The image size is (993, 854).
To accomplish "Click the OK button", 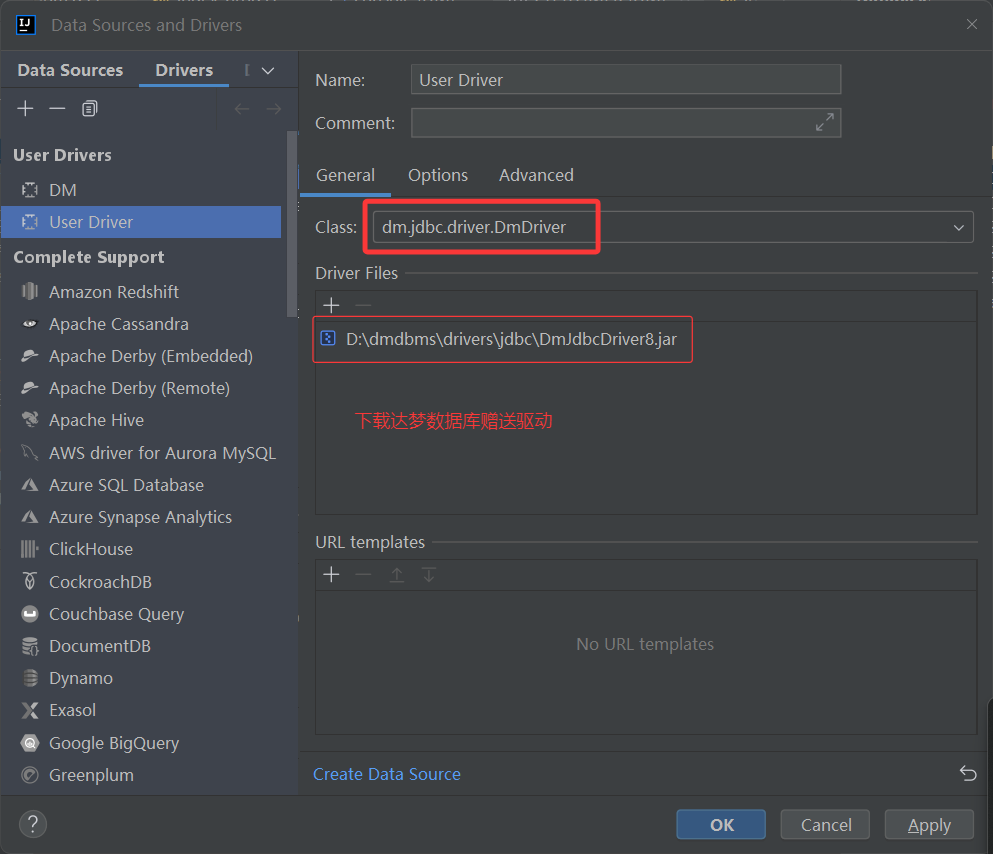I will [721, 824].
